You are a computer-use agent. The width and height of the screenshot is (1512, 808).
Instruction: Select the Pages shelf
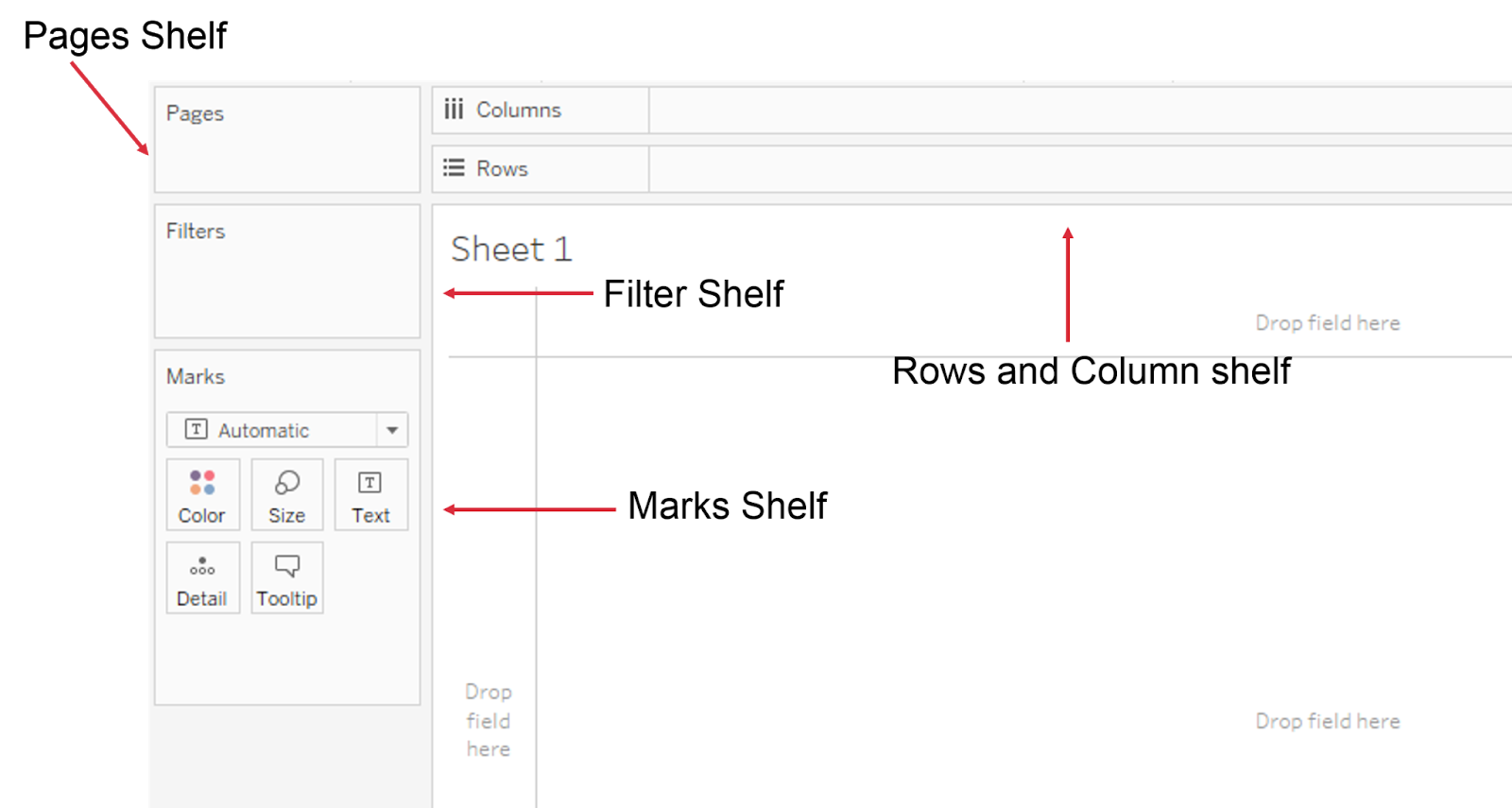coord(286,140)
